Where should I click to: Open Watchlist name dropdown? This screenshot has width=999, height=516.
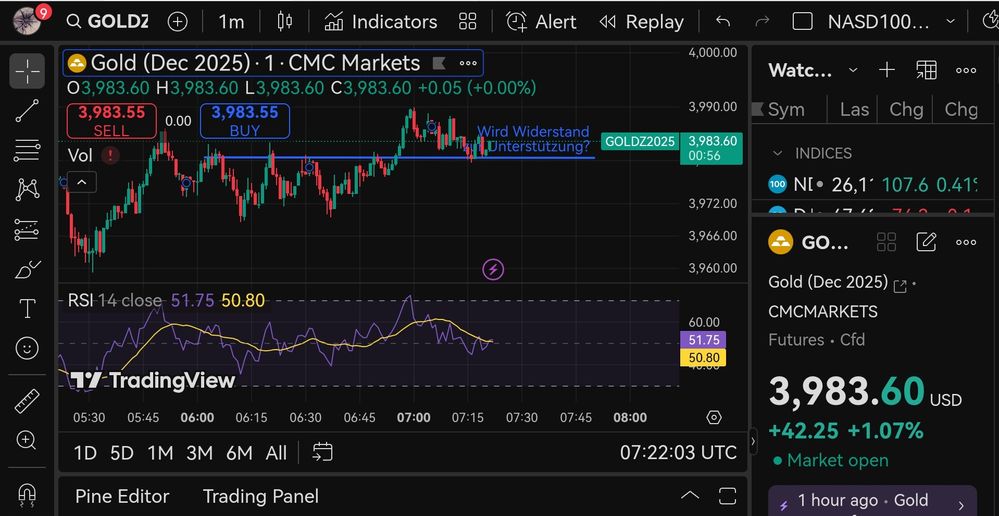[813, 70]
